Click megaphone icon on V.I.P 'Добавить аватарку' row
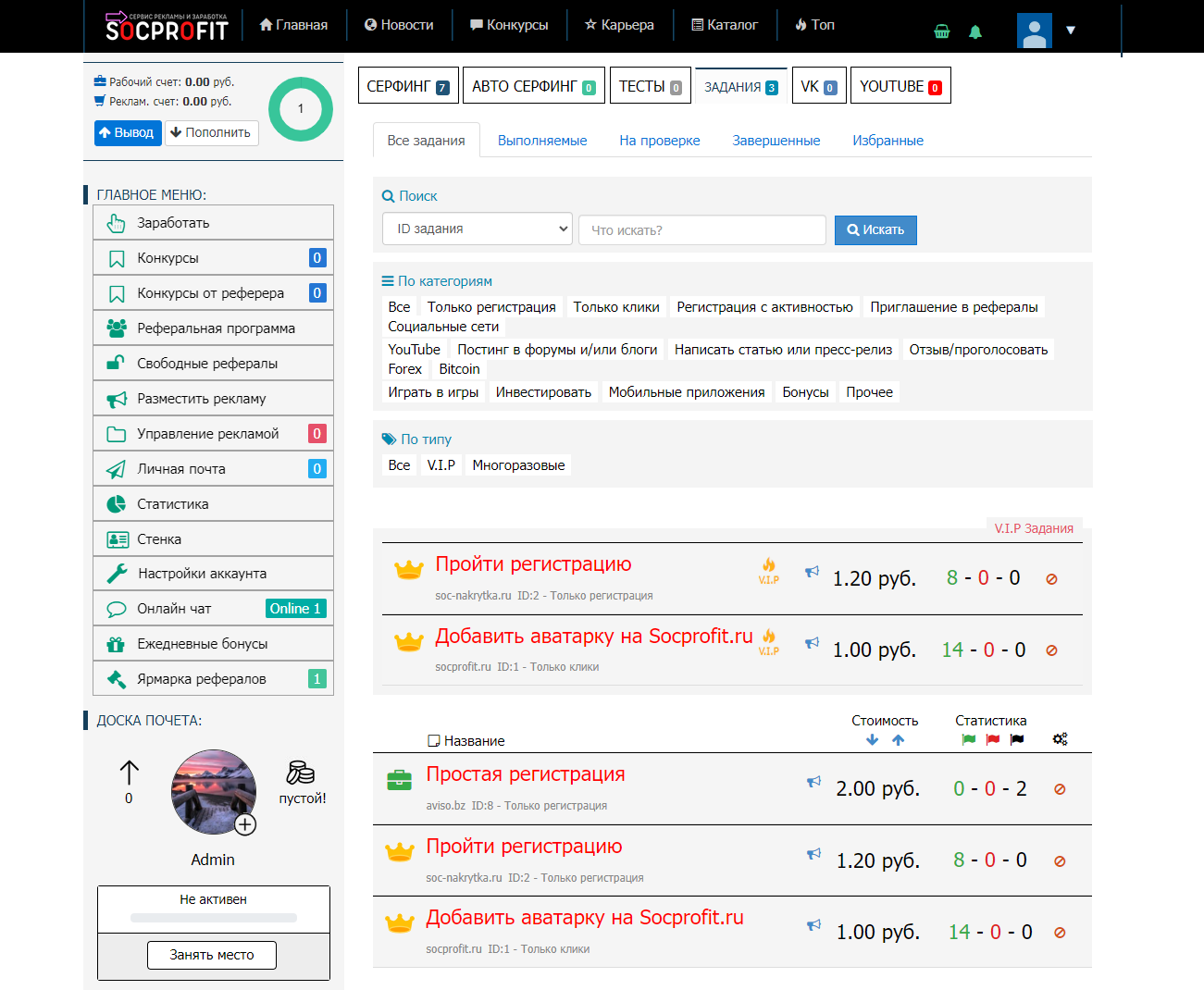Image resolution: width=1204 pixels, height=990 pixels. [x=812, y=643]
